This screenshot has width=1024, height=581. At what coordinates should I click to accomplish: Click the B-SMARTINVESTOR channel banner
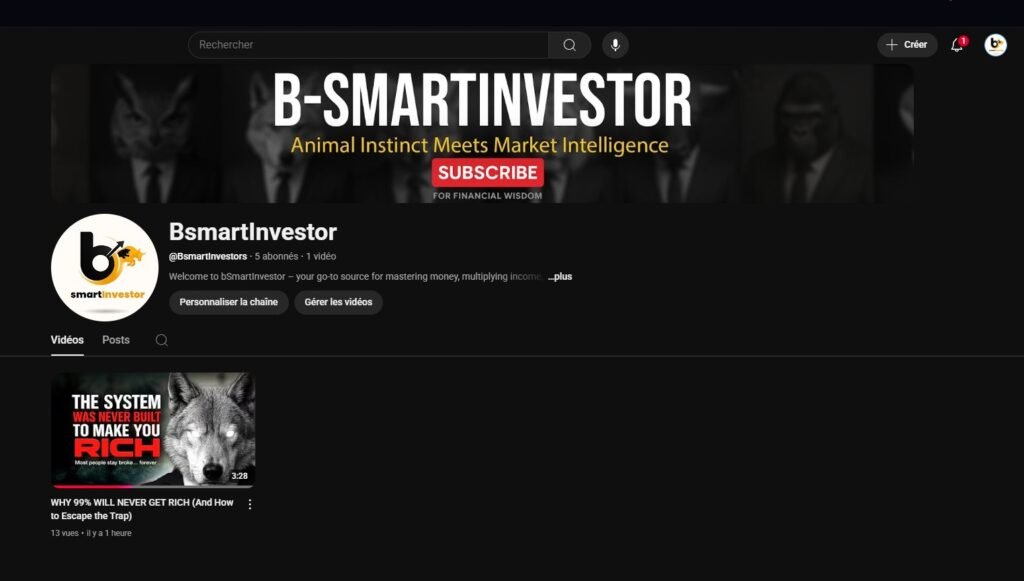point(482,133)
